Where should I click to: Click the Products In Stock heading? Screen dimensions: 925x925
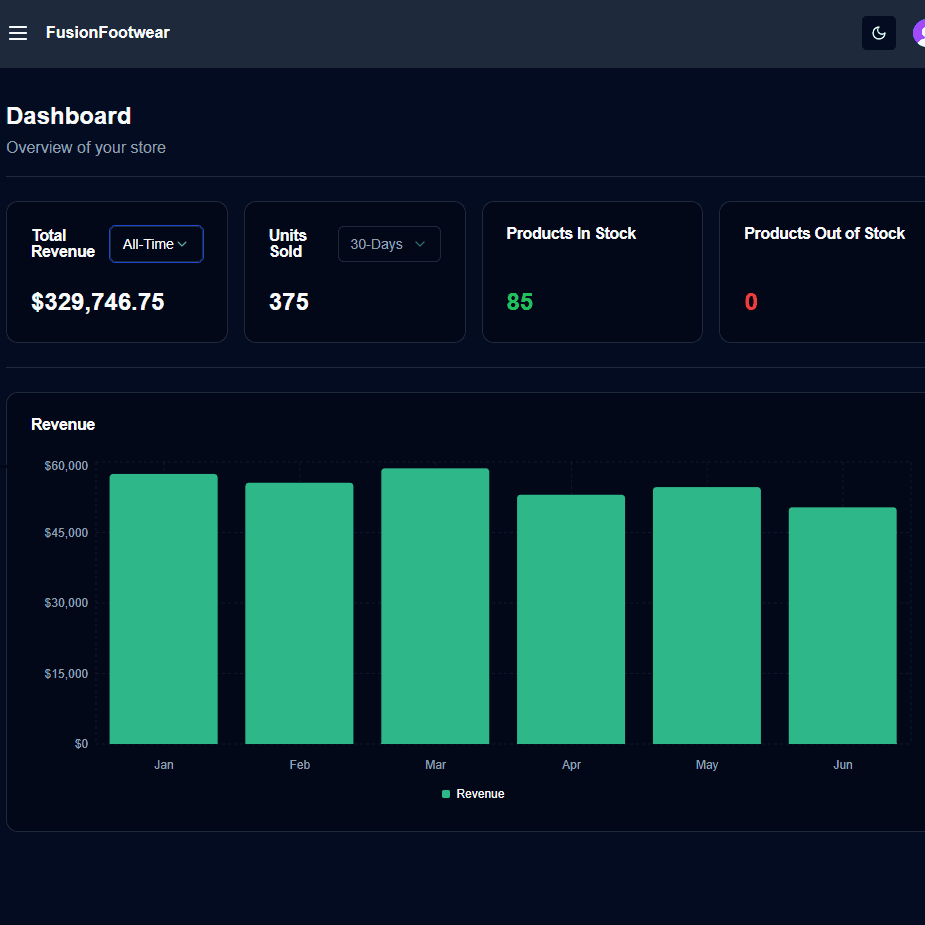pos(571,234)
